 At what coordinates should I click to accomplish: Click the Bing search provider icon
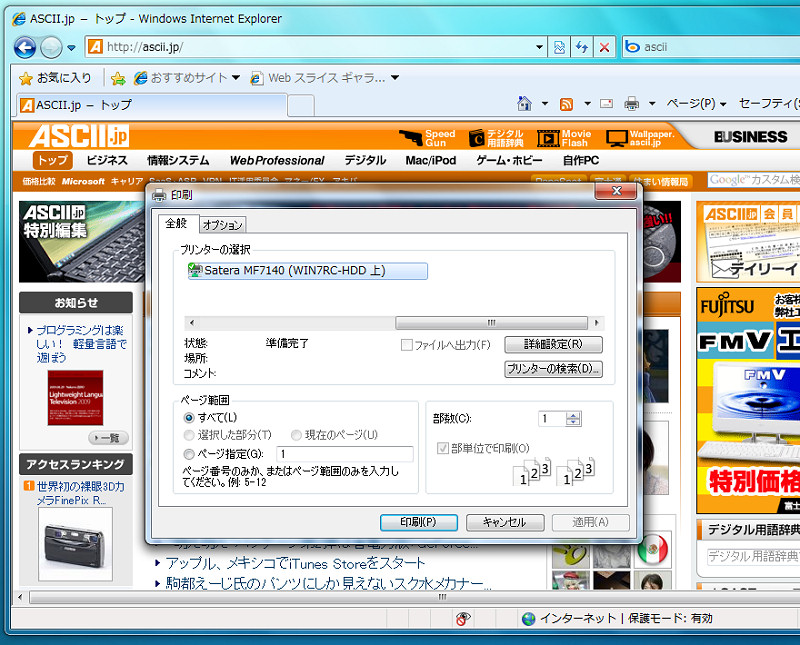tap(633, 47)
